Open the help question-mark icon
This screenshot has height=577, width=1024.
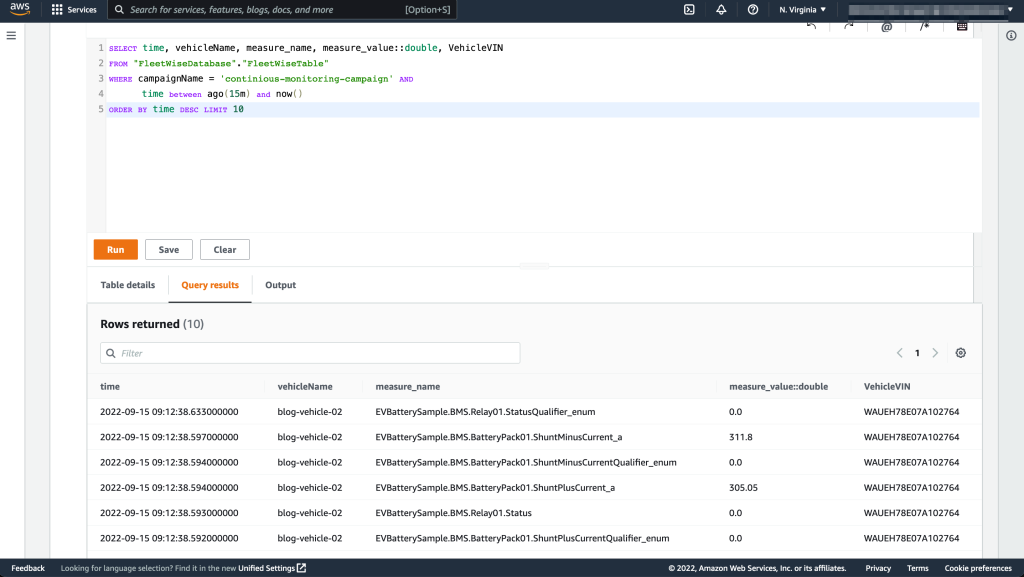[753, 9]
